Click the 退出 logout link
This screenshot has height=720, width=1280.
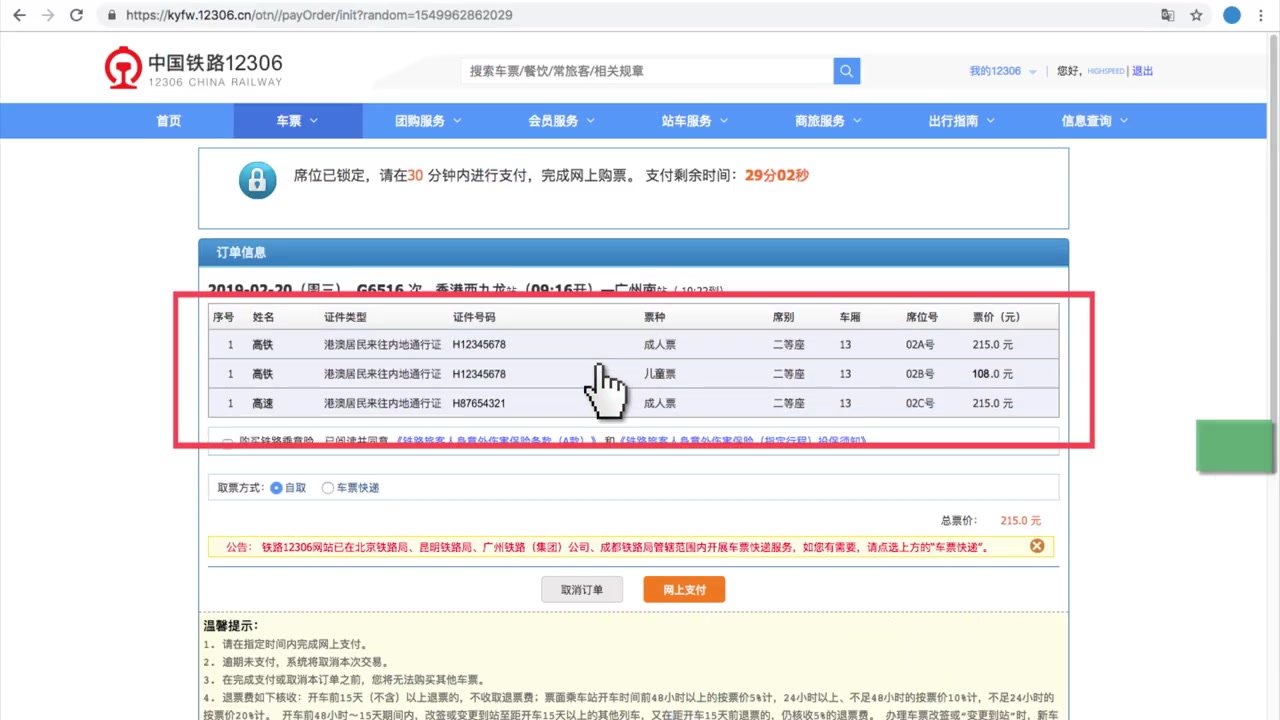(1142, 71)
